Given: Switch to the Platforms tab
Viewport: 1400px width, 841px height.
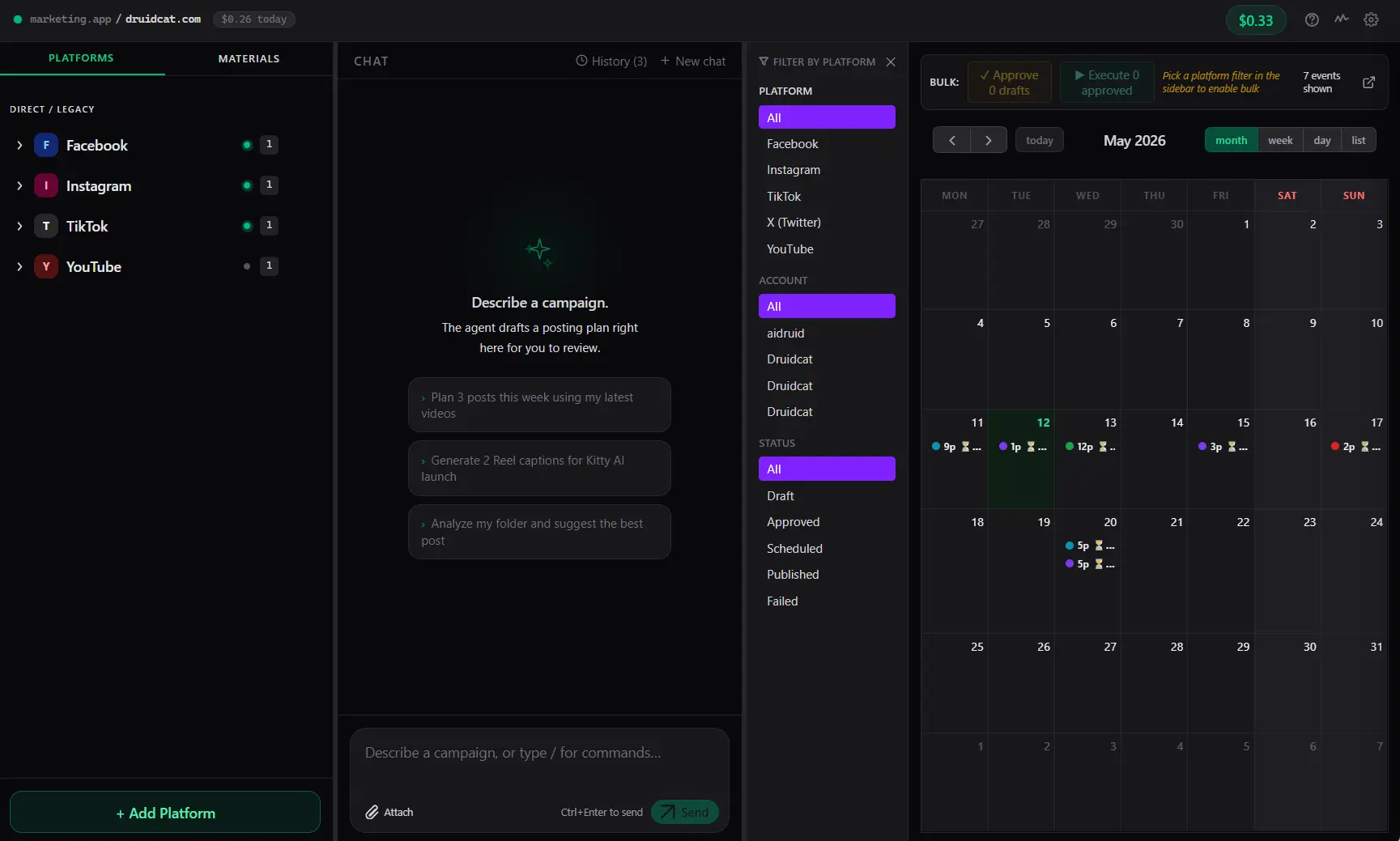Looking at the screenshot, I should 81,58.
